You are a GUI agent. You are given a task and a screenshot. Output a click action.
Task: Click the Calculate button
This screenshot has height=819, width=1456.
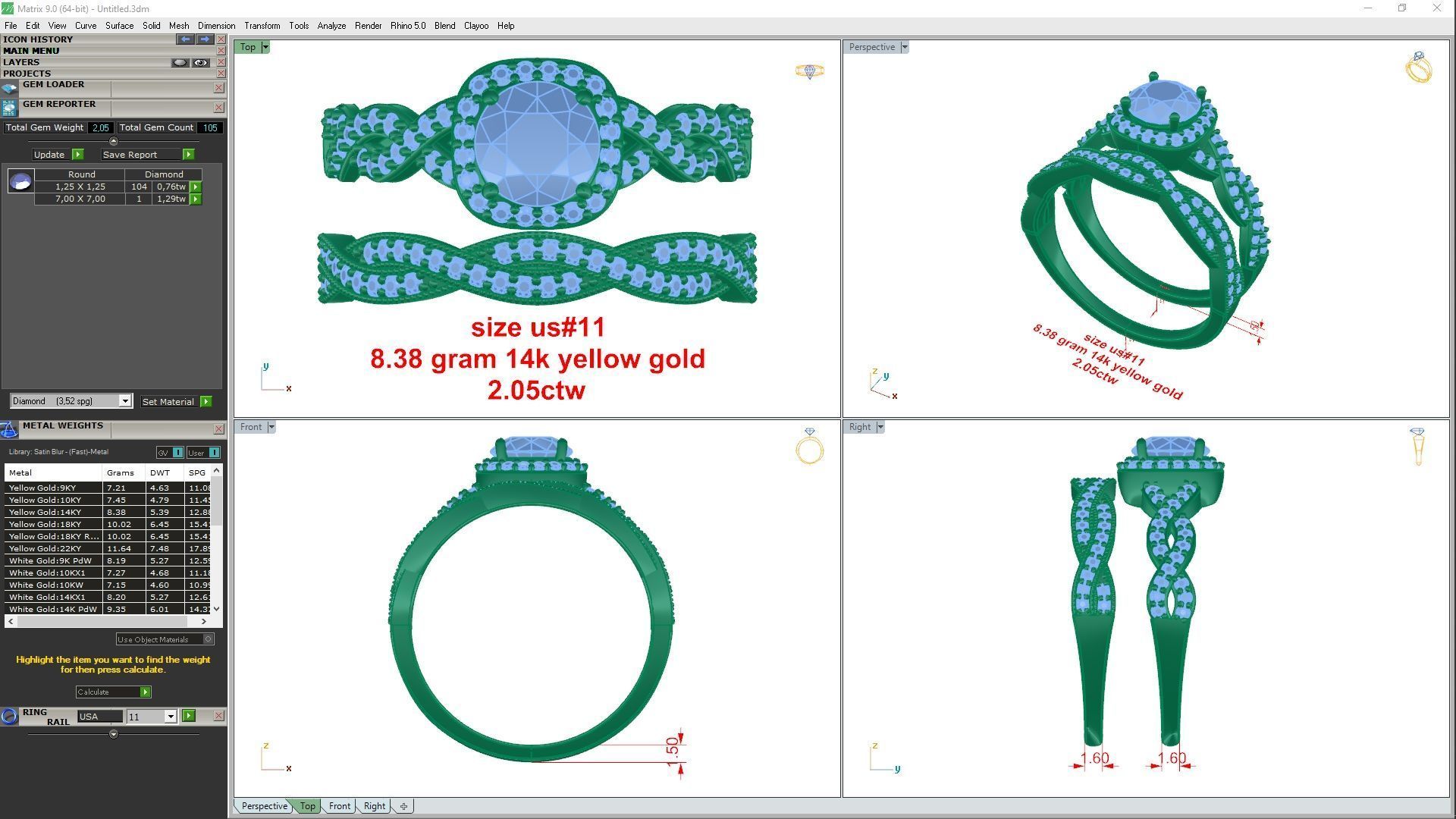(x=113, y=692)
